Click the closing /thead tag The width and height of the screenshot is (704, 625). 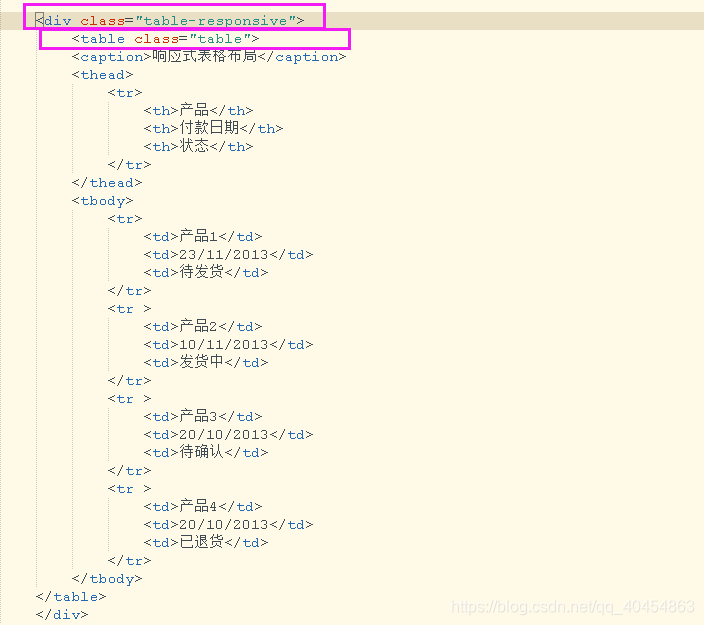(107, 182)
